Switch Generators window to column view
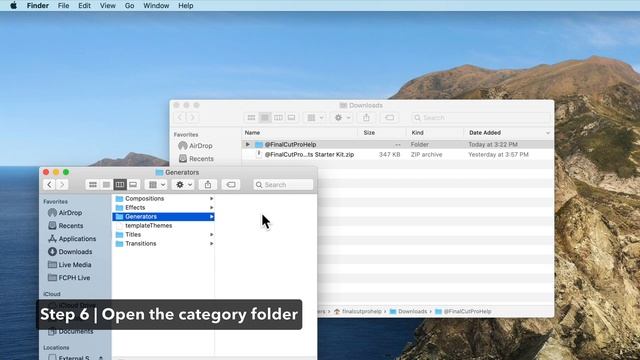 click(x=120, y=184)
